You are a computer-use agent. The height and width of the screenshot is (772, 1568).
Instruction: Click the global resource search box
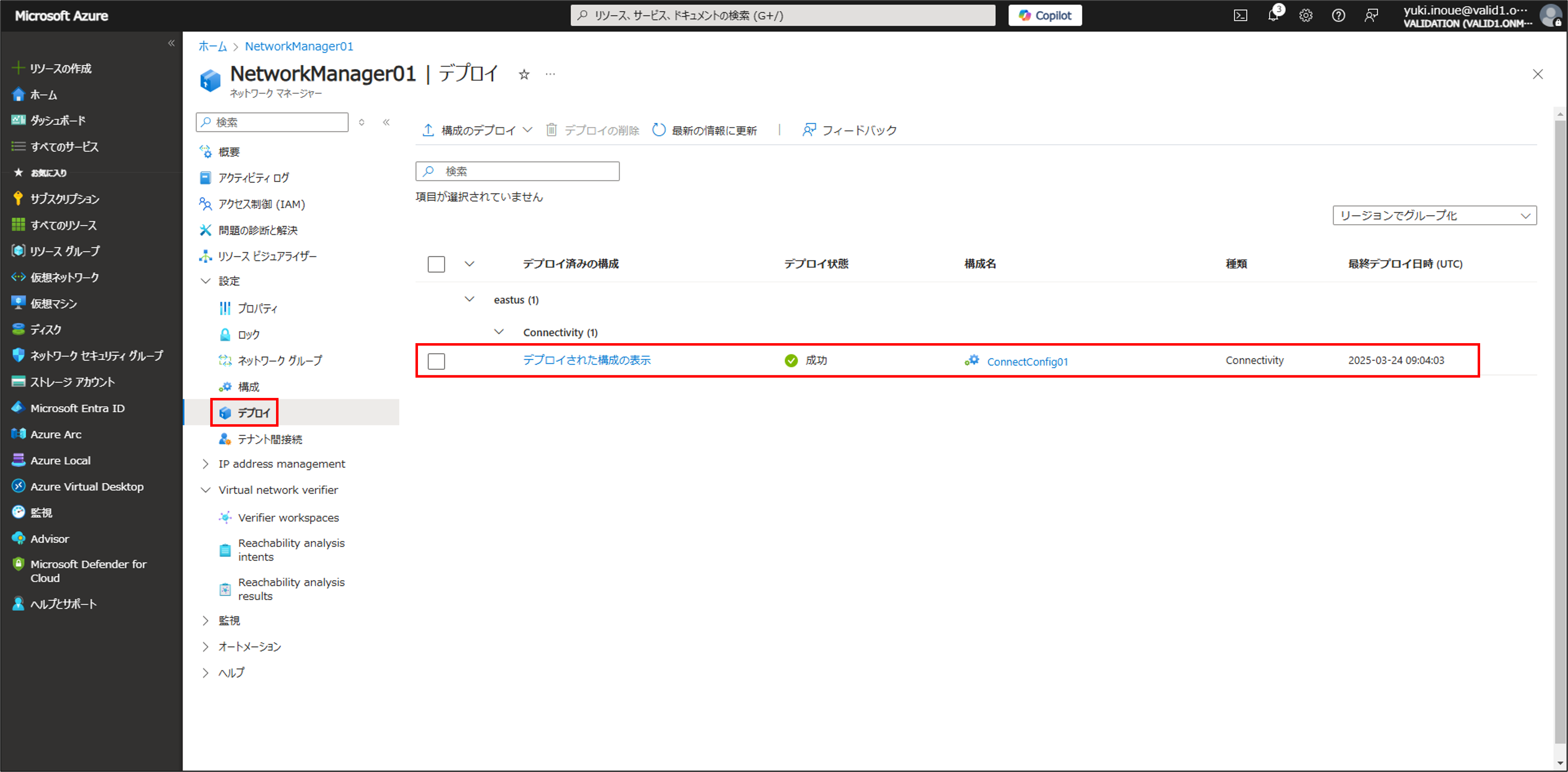point(783,16)
